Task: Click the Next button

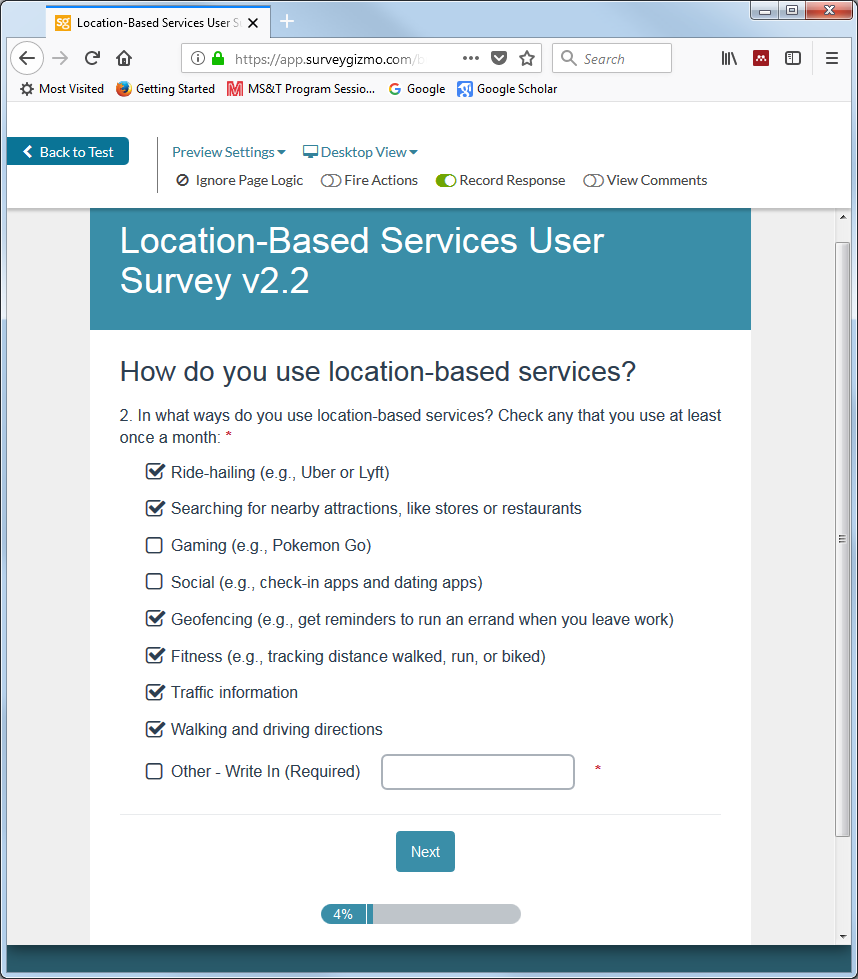Action: [425, 851]
